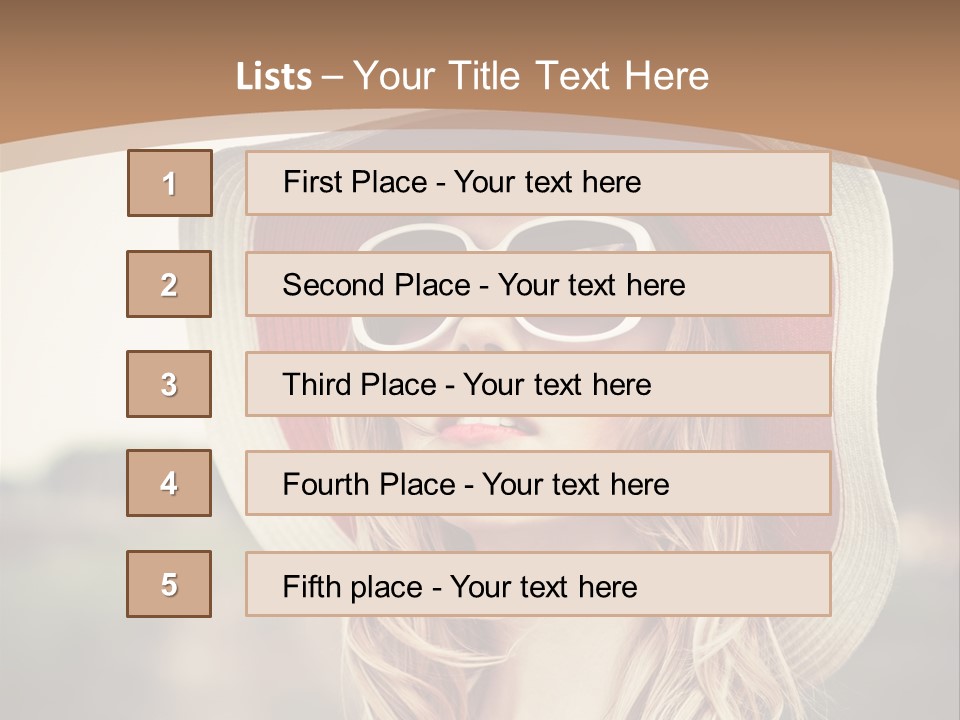Click the number 3 box
Viewport: 960px width, 720px height.
[x=169, y=384]
